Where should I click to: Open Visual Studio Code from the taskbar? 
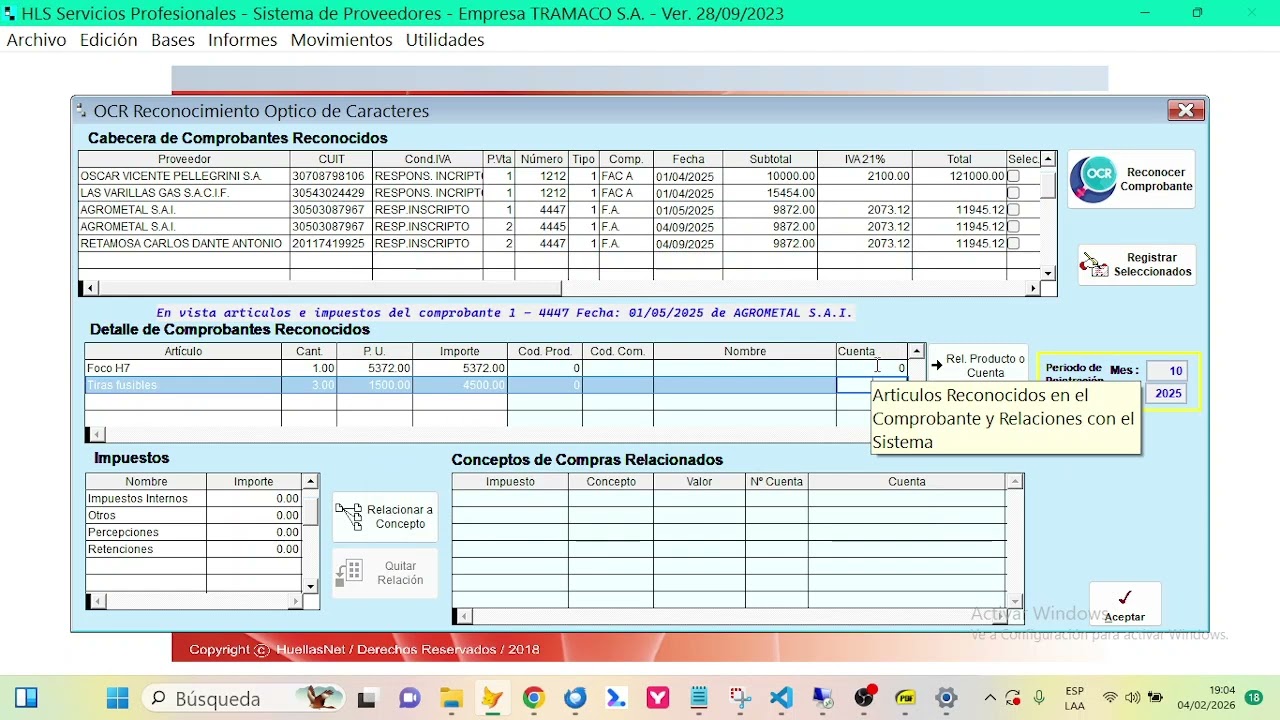pos(781,698)
